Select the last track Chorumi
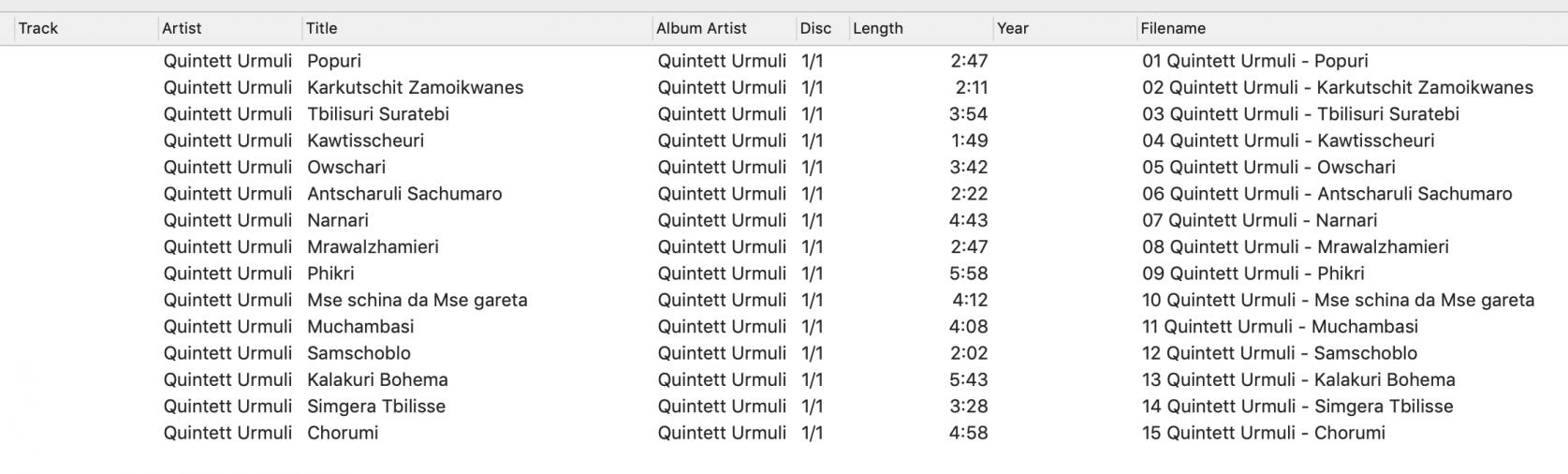The width and height of the screenshot is (1568, 474). 343,433
